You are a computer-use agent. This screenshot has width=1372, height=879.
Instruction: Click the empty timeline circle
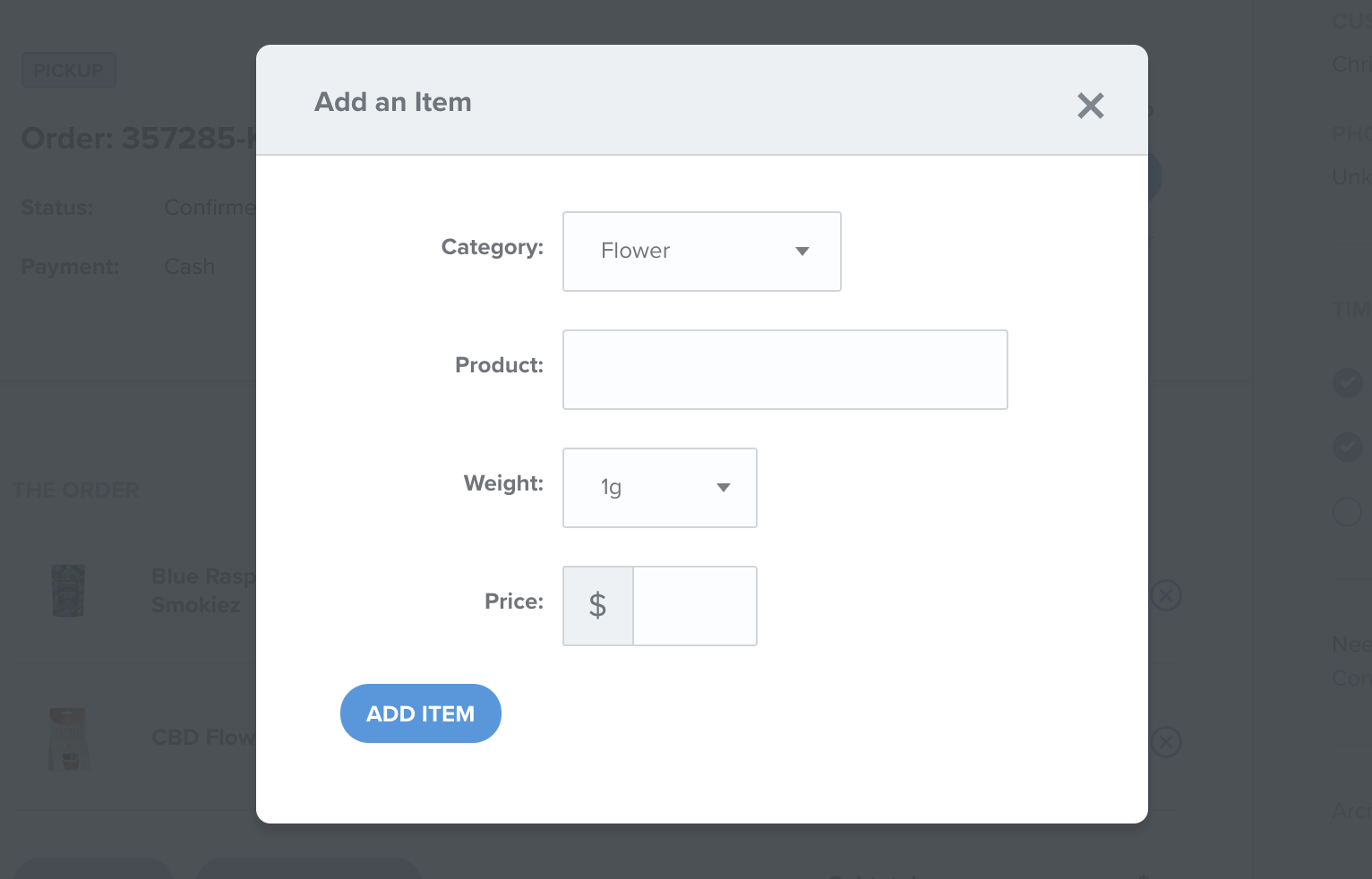click(x=1347, y=511)
